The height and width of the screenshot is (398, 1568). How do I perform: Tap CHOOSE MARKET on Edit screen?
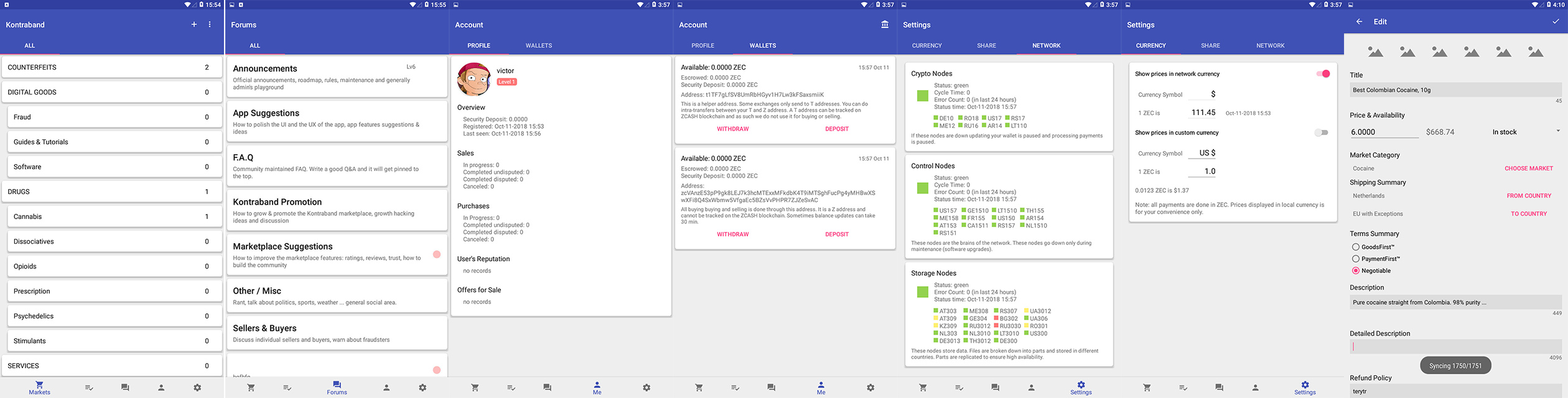[1528, 169]
